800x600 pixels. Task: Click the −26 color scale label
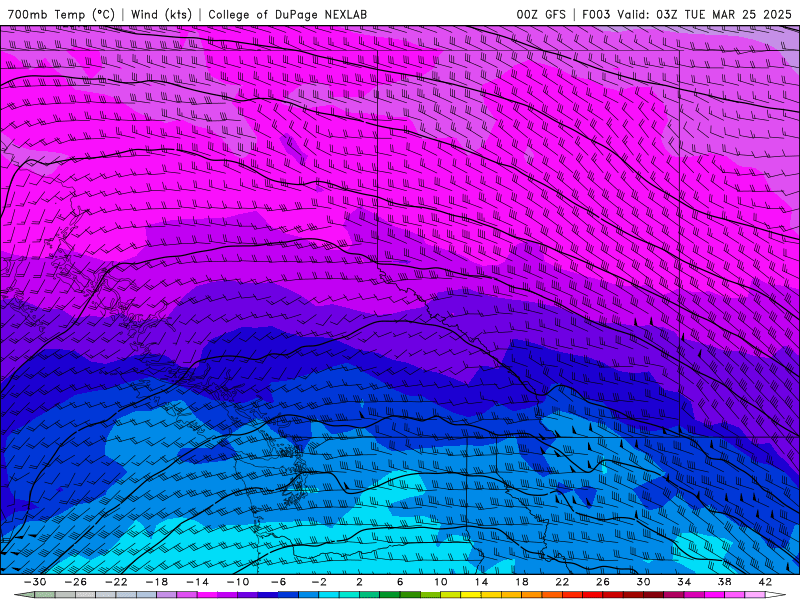(76, 582)
